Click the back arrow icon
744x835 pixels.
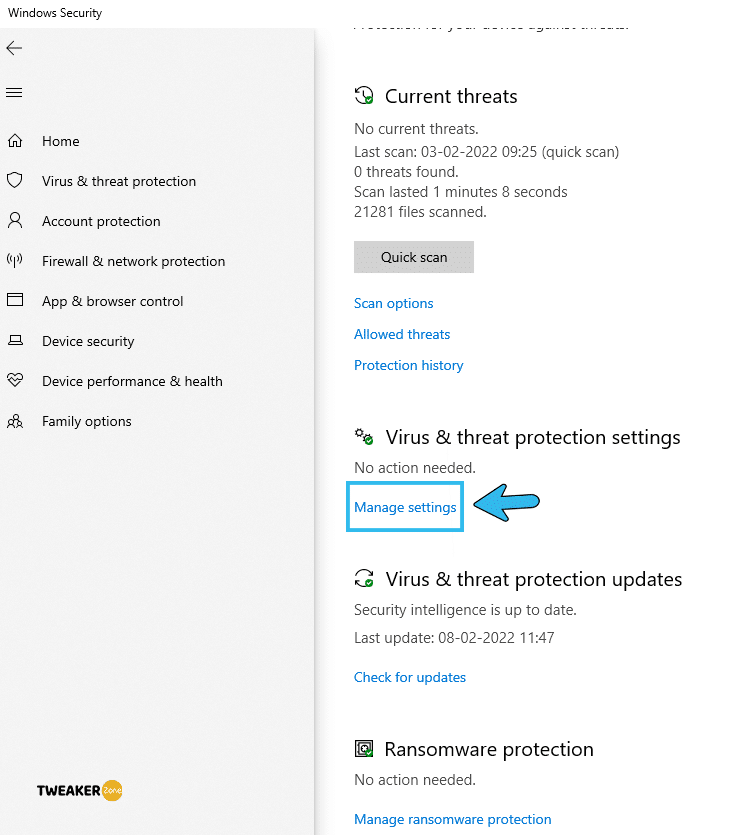[x=14, y=48]
